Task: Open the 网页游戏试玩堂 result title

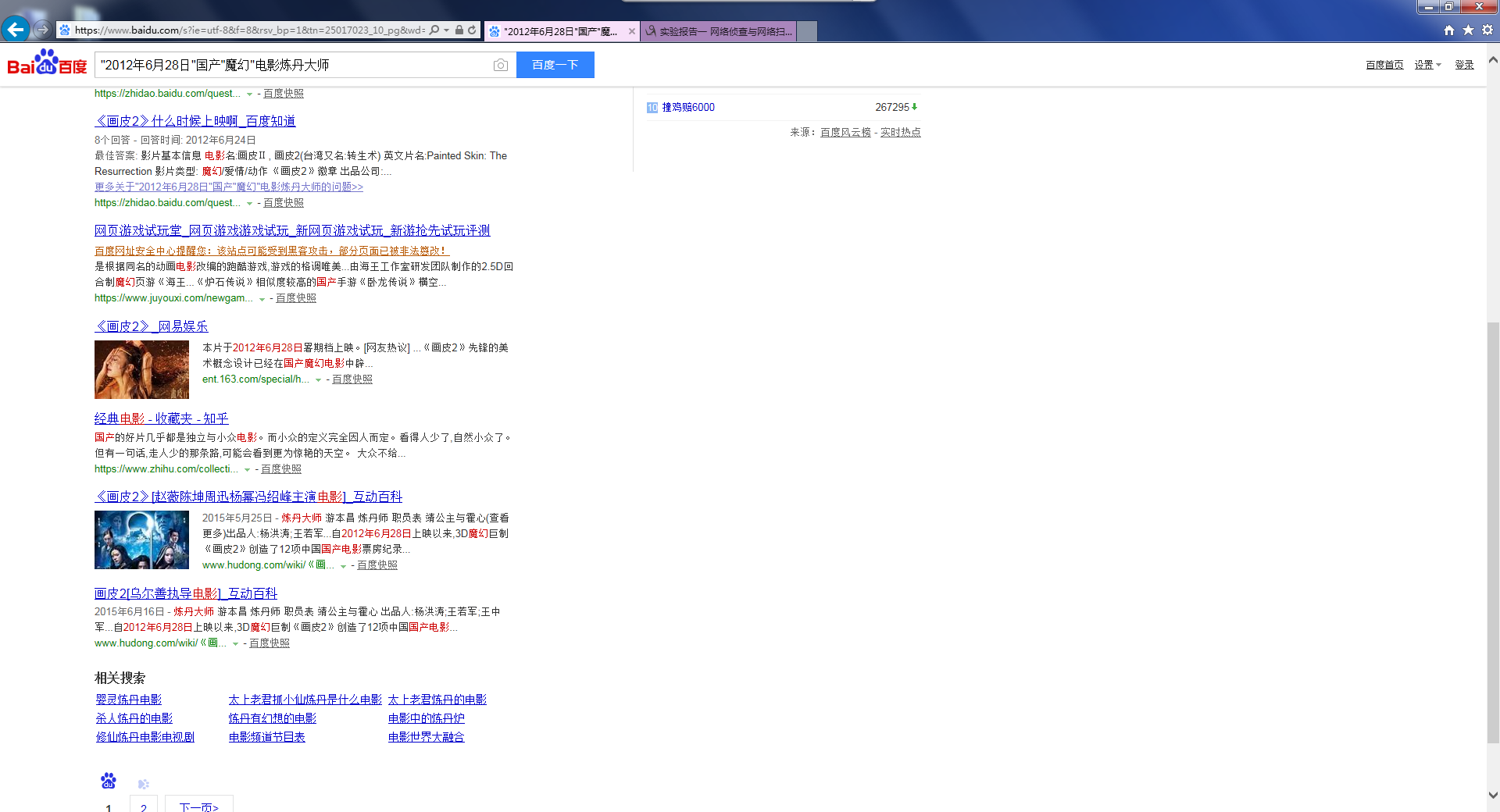Action: (292, 230)
